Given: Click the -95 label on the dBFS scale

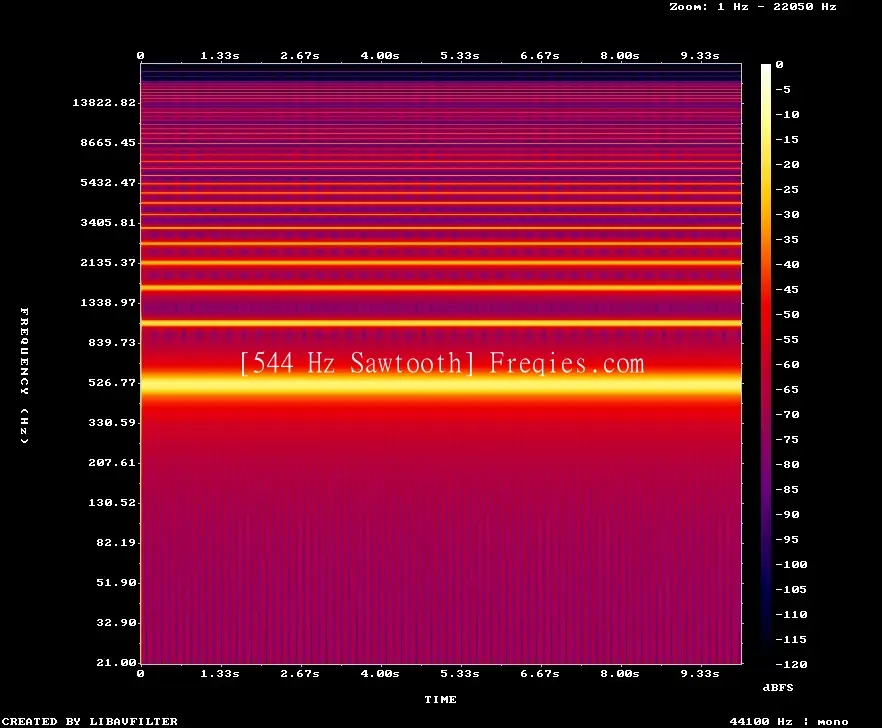Looking at the screenshot, I should pos(788,540).
